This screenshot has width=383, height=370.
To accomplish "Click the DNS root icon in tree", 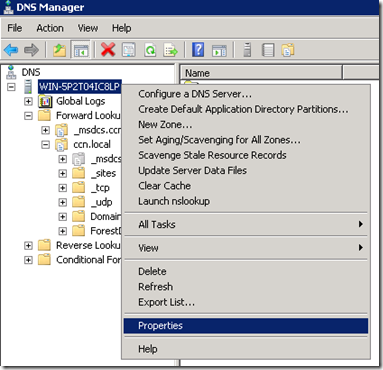I will point(11,72).
